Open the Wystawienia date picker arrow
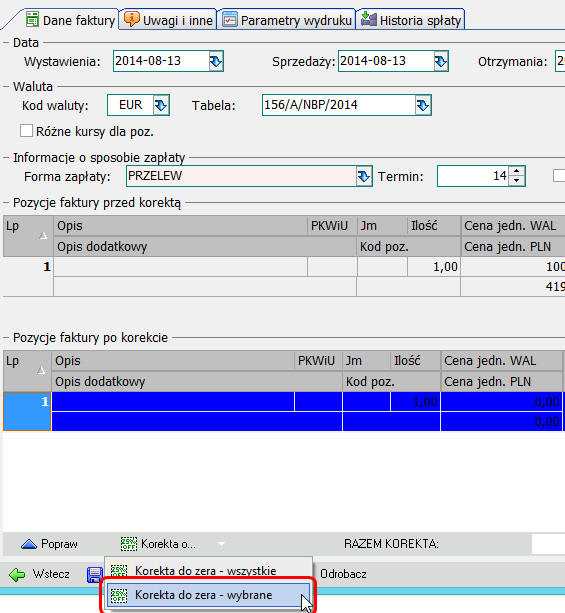 tap(216, 61)
